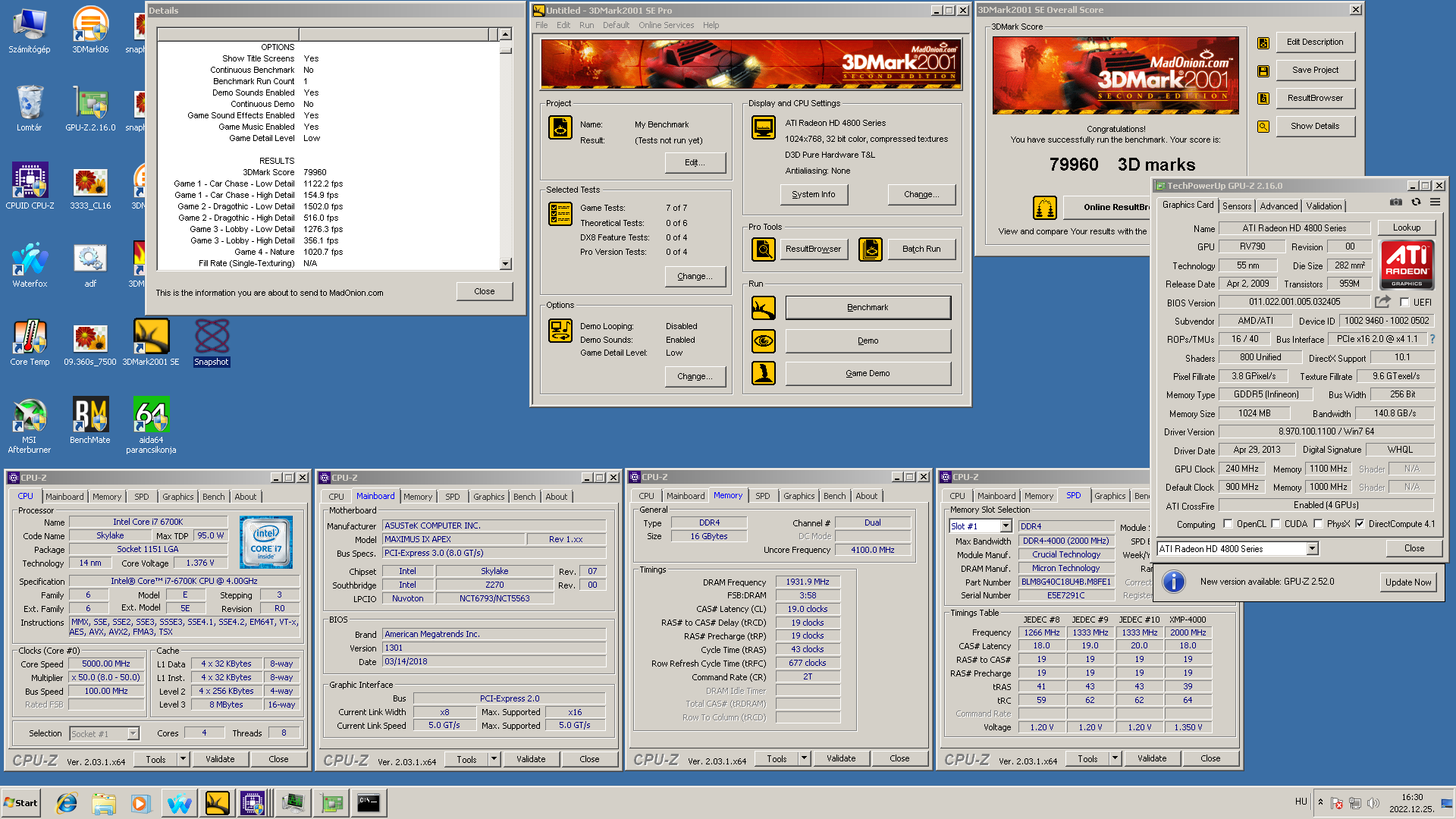Click the Benchmark button in 3DMark2001
Viewport: 1456px width, 819px height.
[868, 308]
